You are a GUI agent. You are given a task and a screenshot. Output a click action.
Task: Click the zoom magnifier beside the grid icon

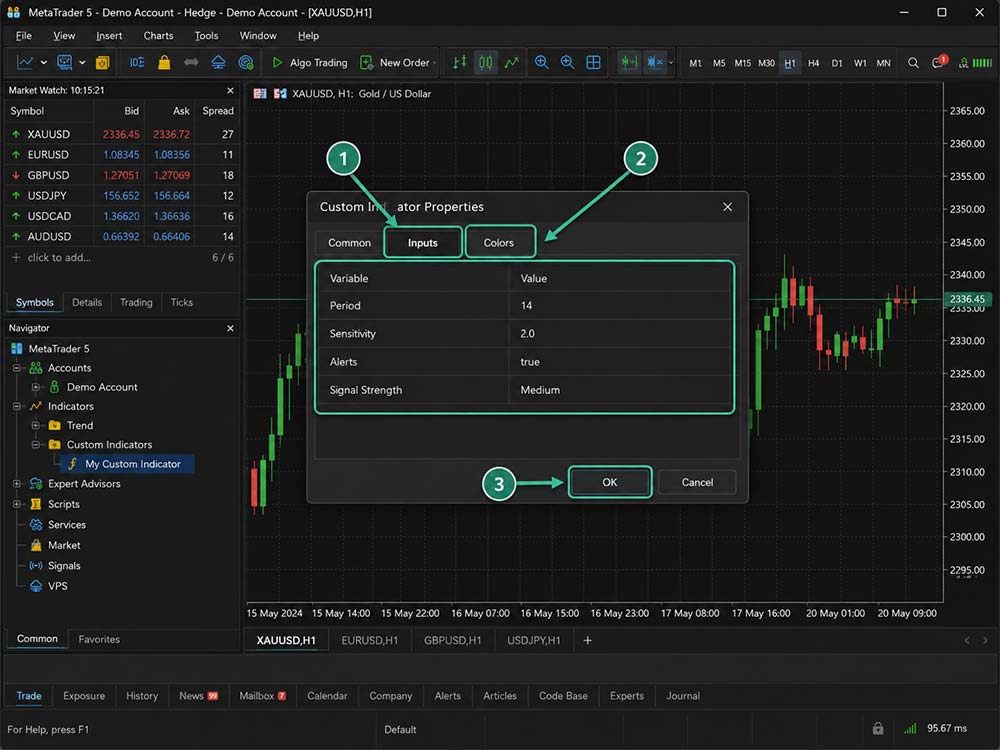coord(567,62)
